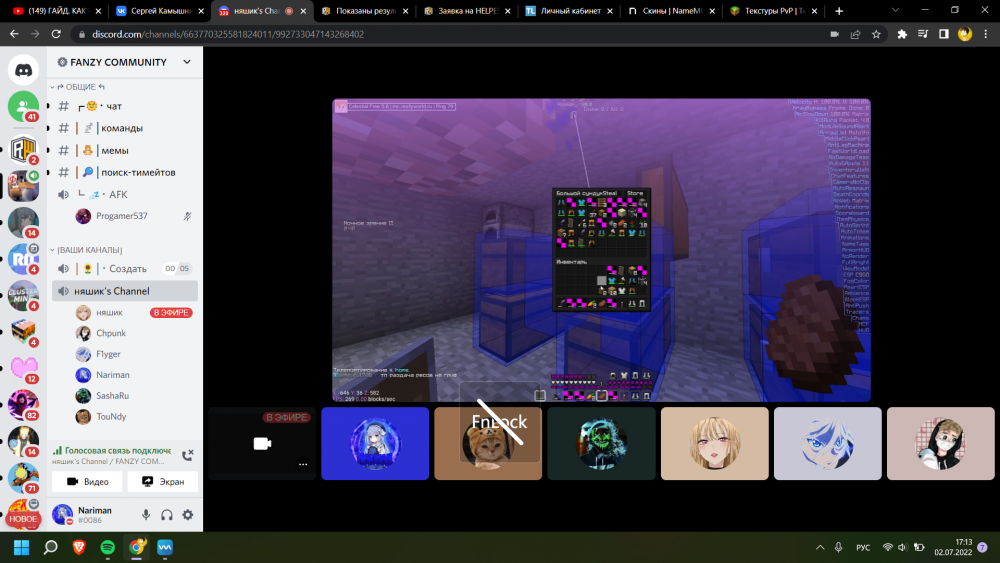This screenshot has height=563, width=1000.
Task: Switch to the Скины NameMC tab
Action: pyautogui.click(x=671, y=11)
